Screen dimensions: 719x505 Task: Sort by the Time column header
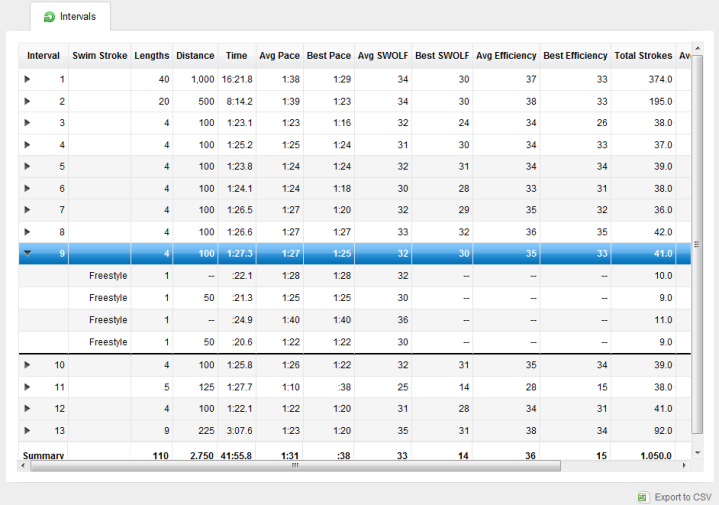(237, 55)
